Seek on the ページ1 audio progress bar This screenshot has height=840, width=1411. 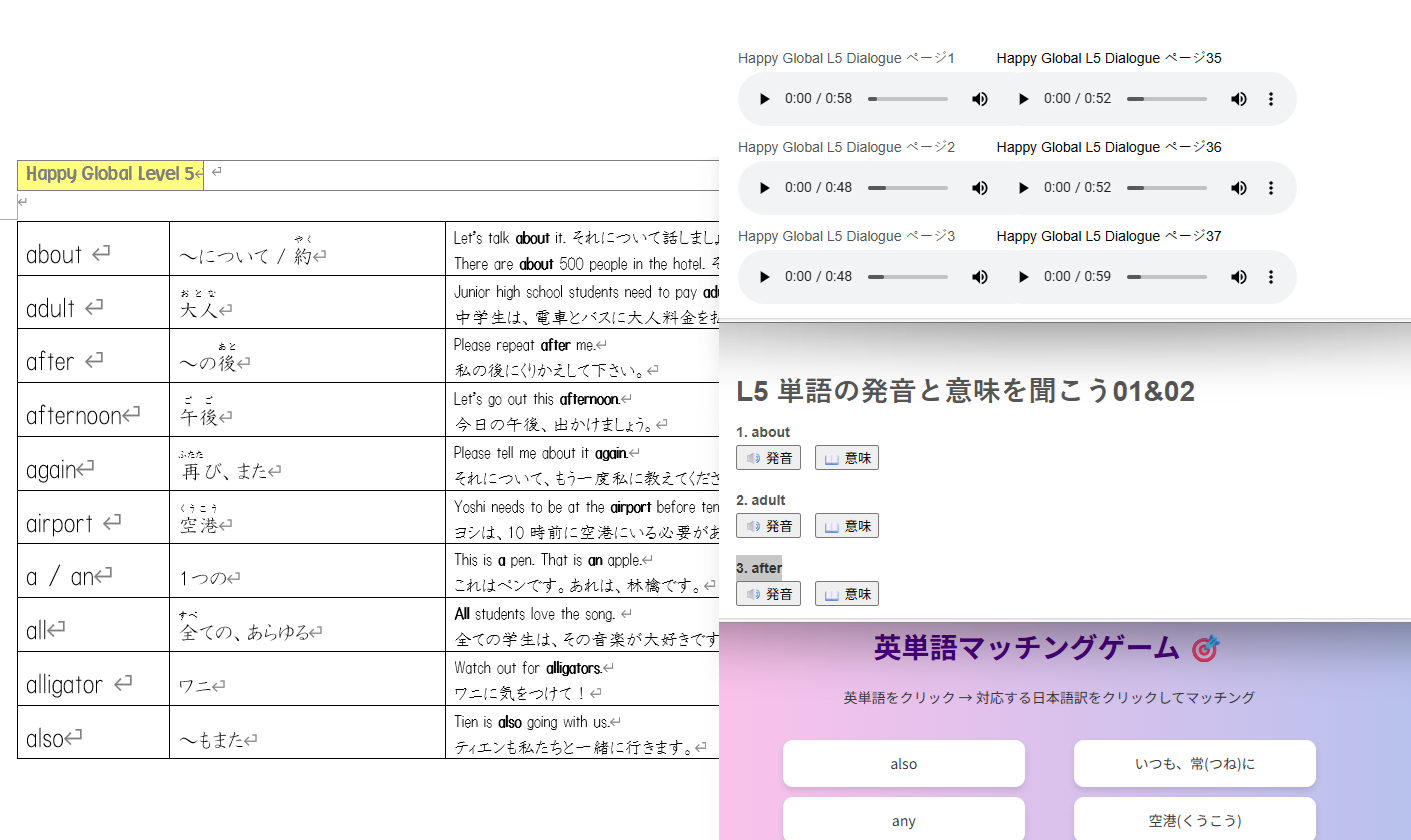pyautogui.click(x=908, y=99)
